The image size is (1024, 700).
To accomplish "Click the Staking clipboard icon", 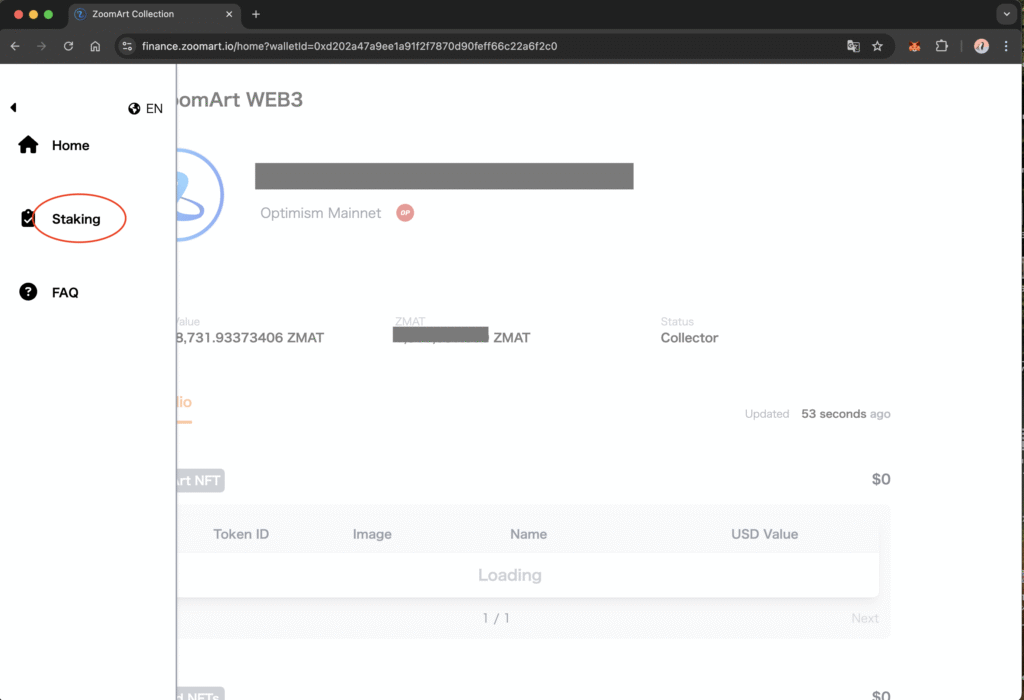I will coord(28,218).
